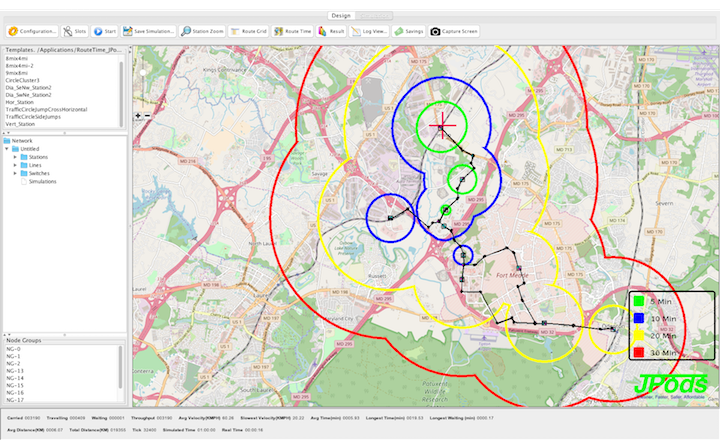Expand the Stations folder in tree
The width and height of the screenshot is (720, 440).
coord(16,158)
